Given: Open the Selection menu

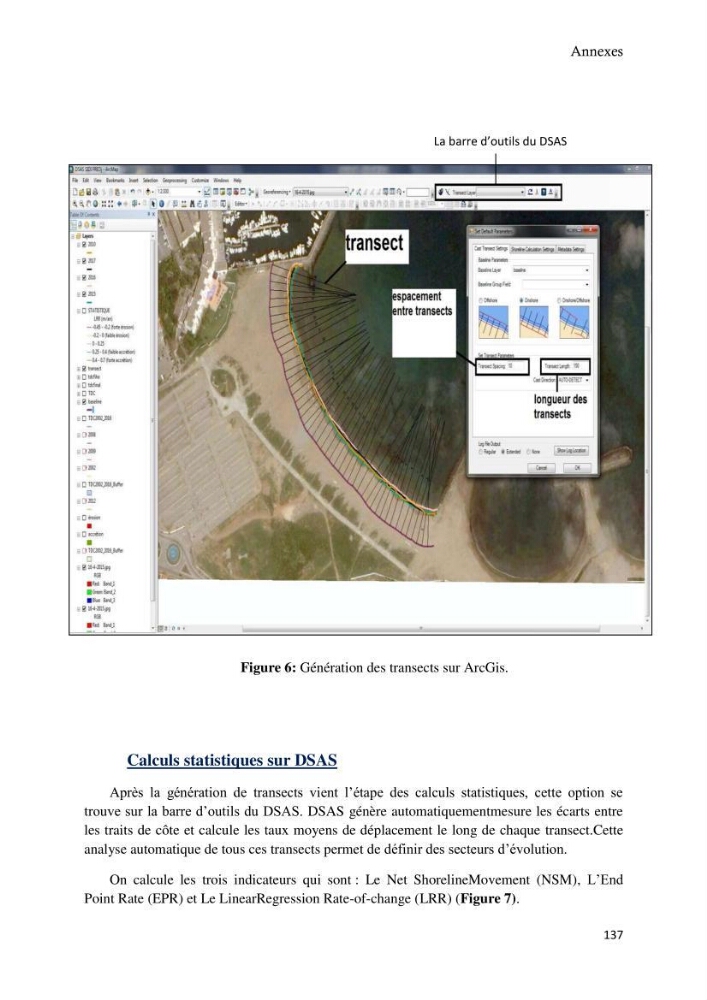Looking at the screenshot, I should point(150,180).
